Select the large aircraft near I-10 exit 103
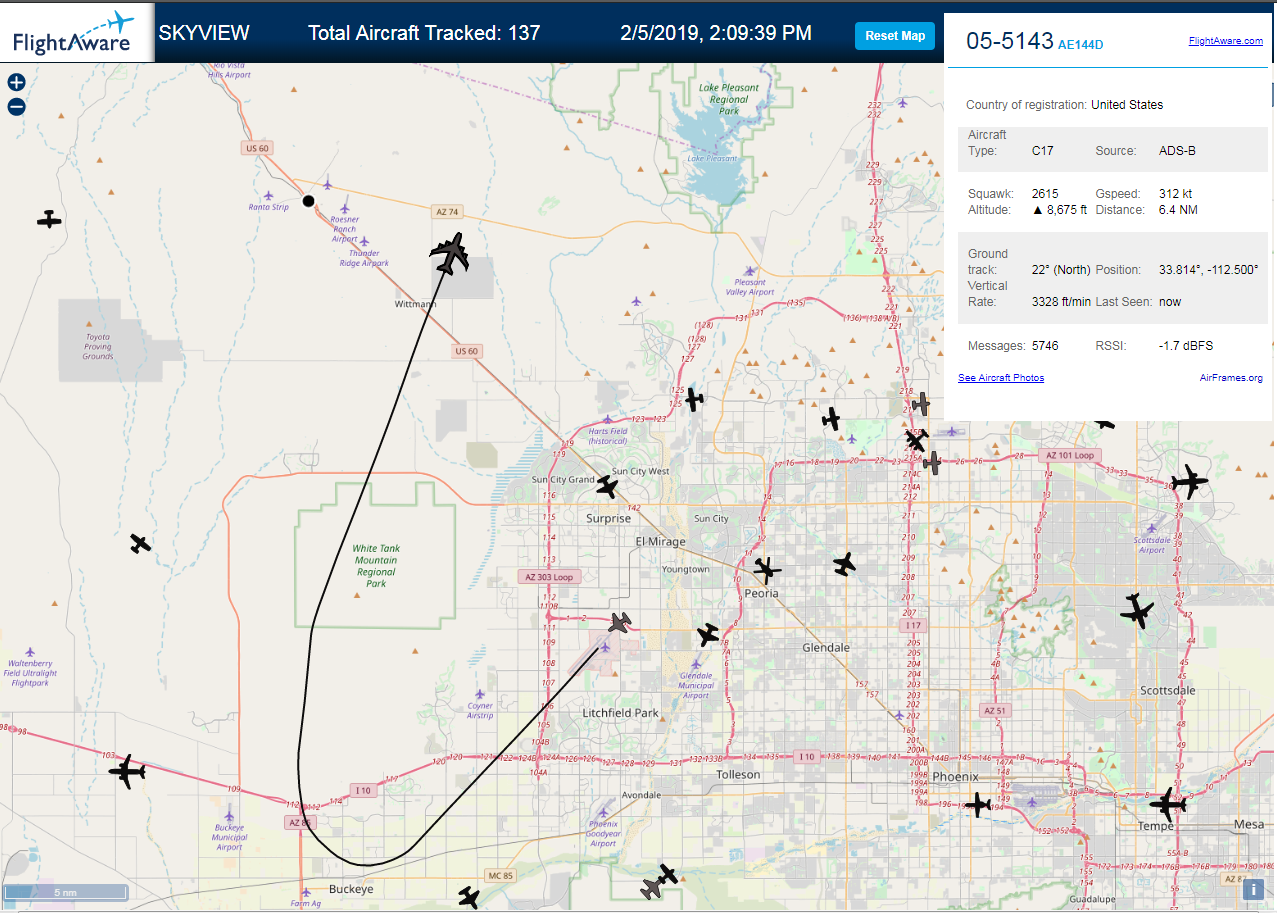The width and height of the screenshot is (1277, 913). (127, 772)
